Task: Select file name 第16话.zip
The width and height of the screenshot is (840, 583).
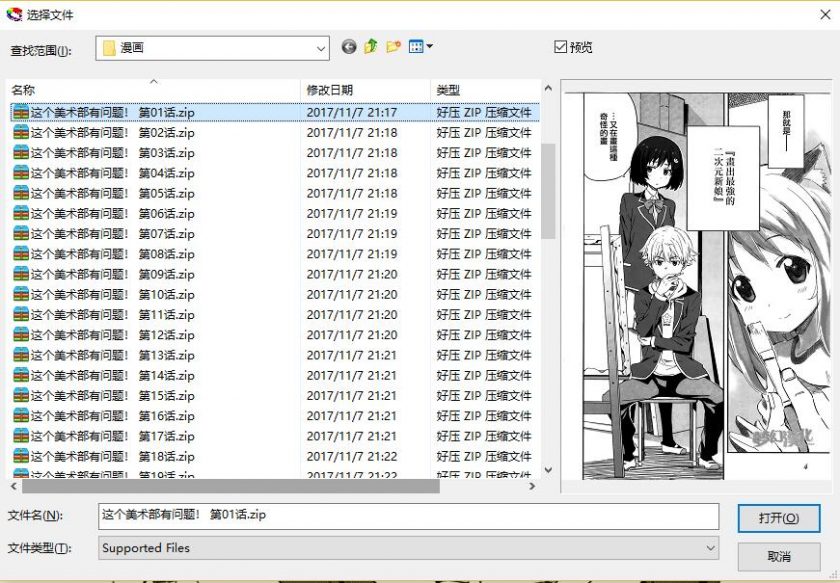Action: tap(112, 416)
